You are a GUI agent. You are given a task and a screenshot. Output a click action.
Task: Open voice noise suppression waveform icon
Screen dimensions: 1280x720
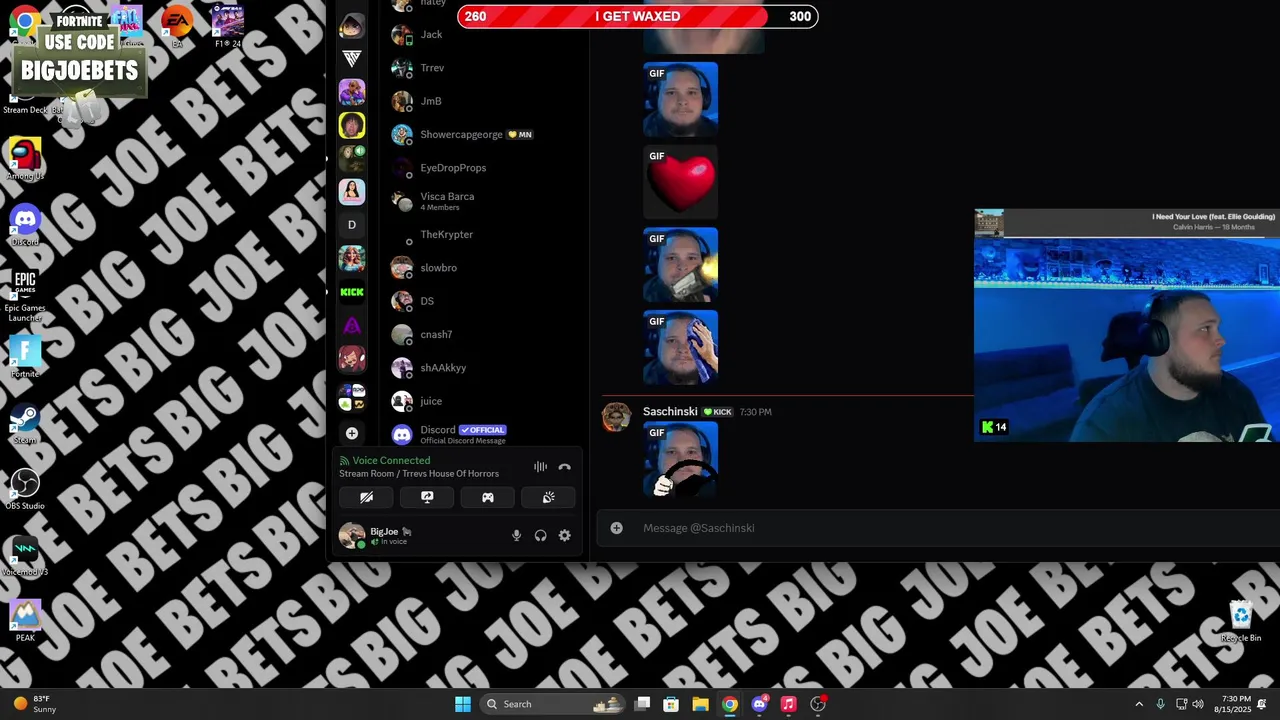point(540,467)
